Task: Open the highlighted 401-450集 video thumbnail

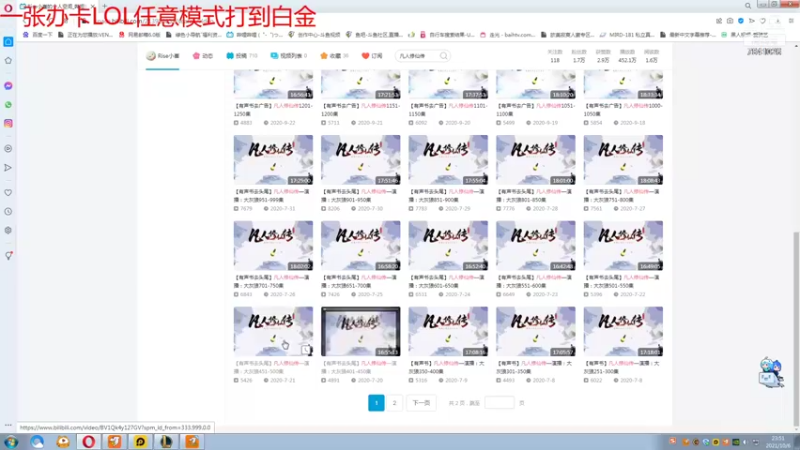Action: (x=361, y=331)
